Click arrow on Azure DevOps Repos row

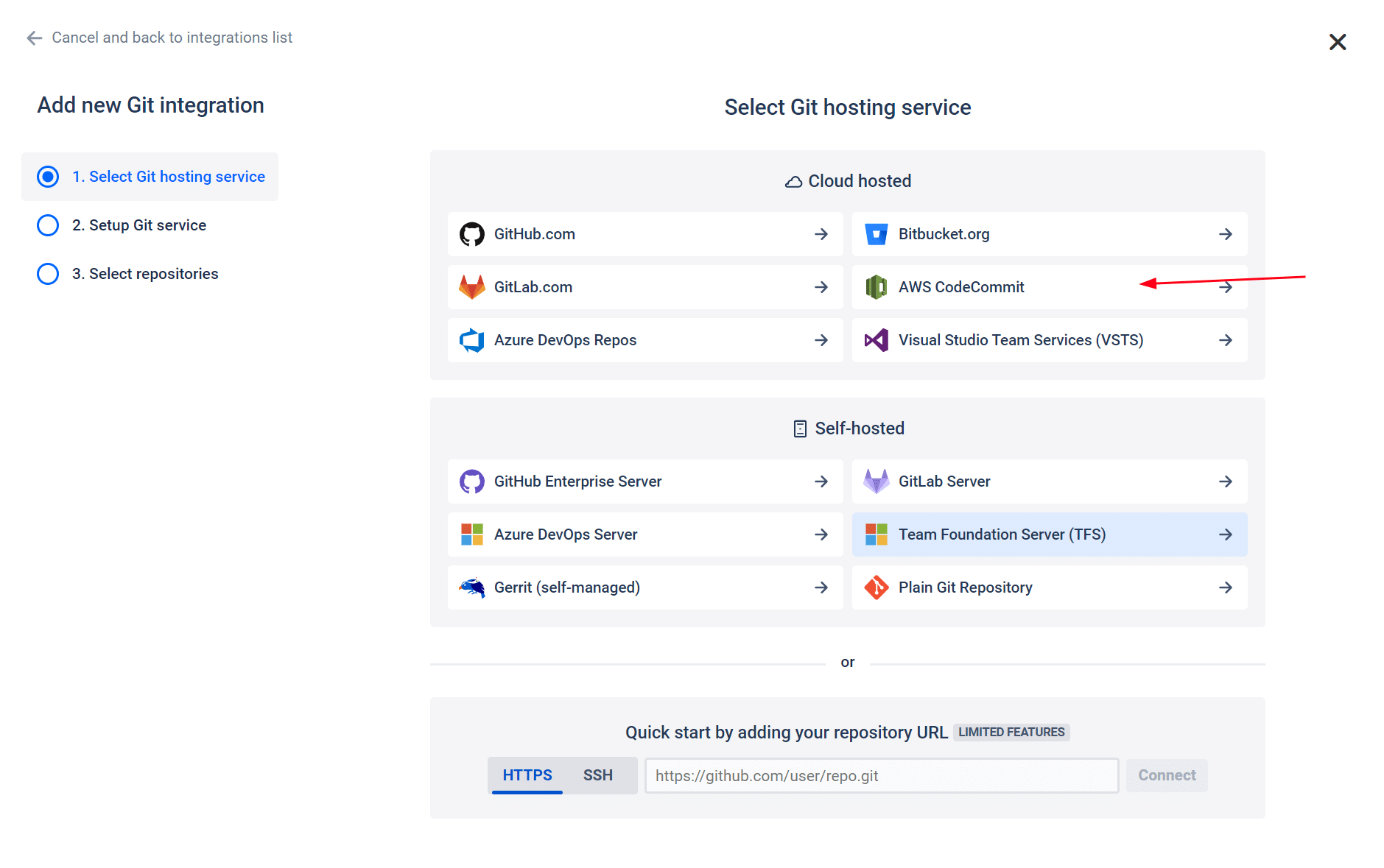(821, 340)
